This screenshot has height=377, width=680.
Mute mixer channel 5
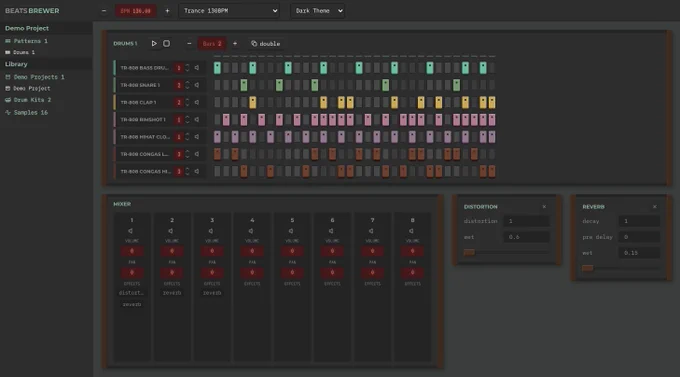pyautogui.click(x=291, y=231)
